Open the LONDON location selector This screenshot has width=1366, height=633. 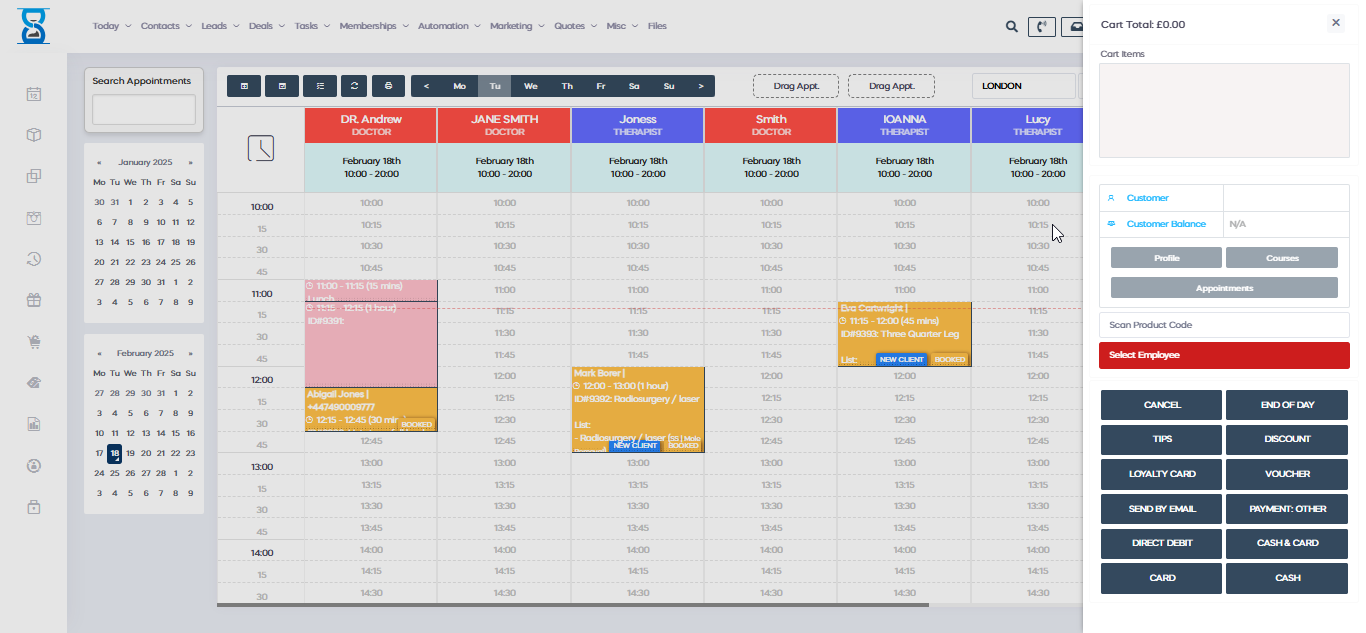tap(1023, 86)
